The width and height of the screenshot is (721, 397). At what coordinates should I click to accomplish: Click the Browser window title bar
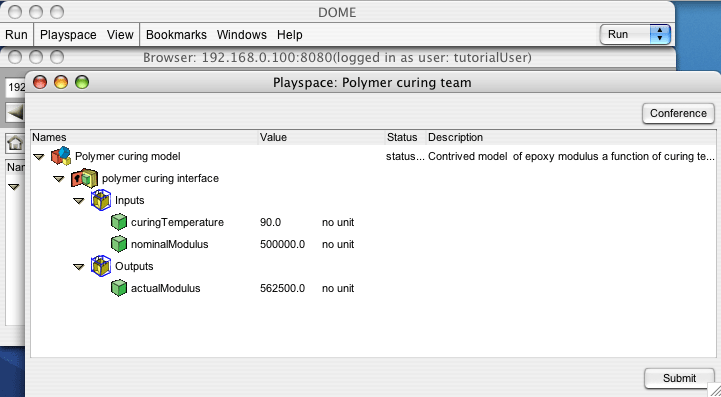tap(337, 58)
